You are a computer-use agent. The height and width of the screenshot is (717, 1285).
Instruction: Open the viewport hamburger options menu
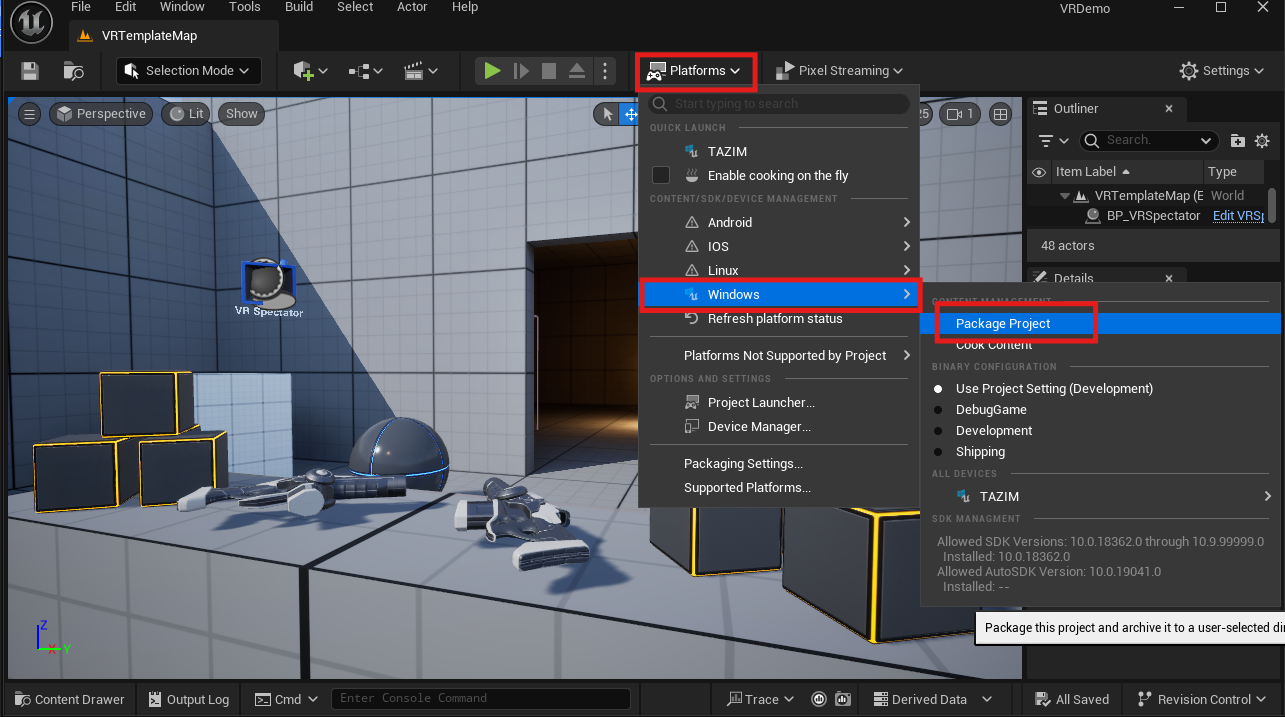[30, 114]
